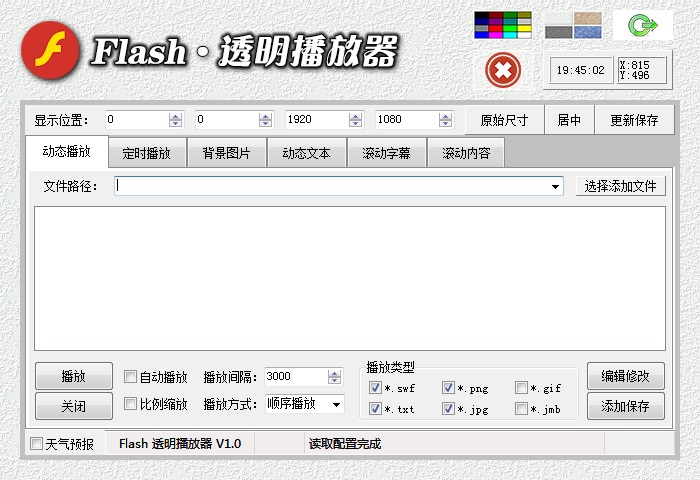
Task: Click the 关闭 button
Action: [x=74, y=406]
